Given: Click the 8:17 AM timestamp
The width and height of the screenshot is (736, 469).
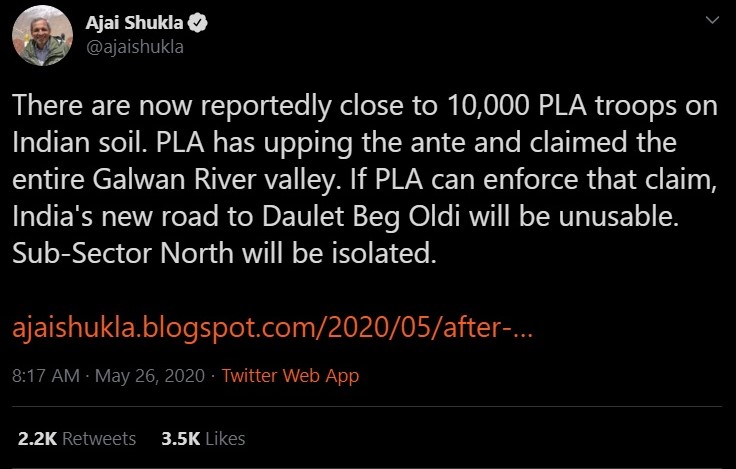Looking at the screenshot, I should (47, 376).
